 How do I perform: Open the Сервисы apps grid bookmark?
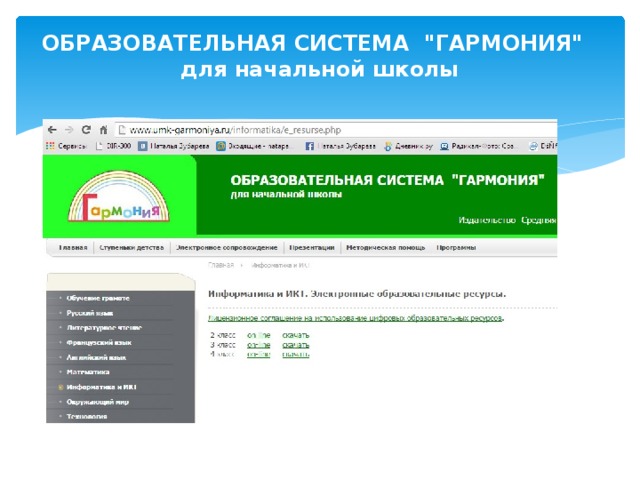click(67, 146)
